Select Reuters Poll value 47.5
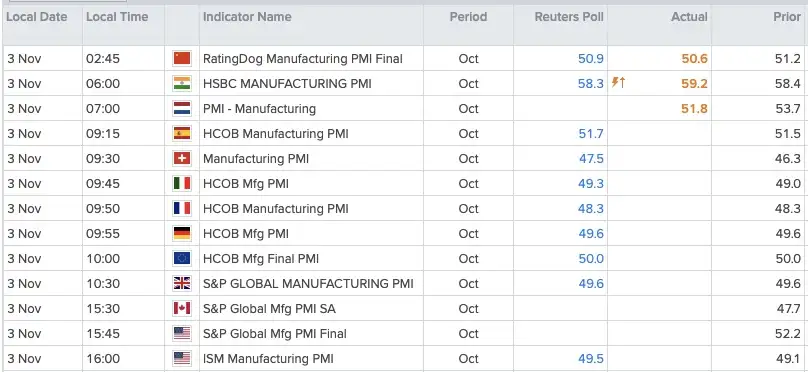This screenshot has height=372, width=808. pyautogui.click(x=591, y=159)
